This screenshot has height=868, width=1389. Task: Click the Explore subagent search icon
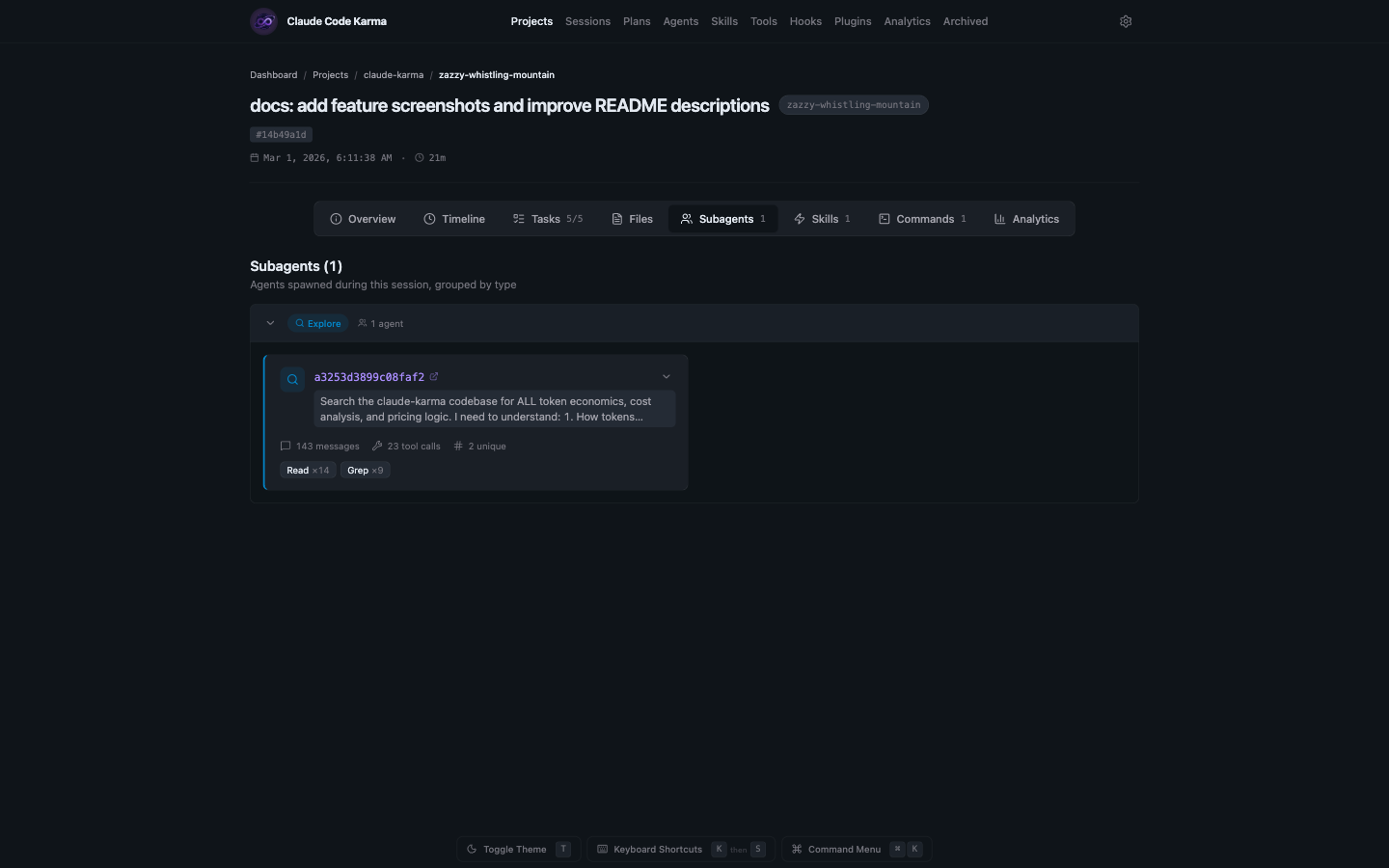(x=292, y=379)
